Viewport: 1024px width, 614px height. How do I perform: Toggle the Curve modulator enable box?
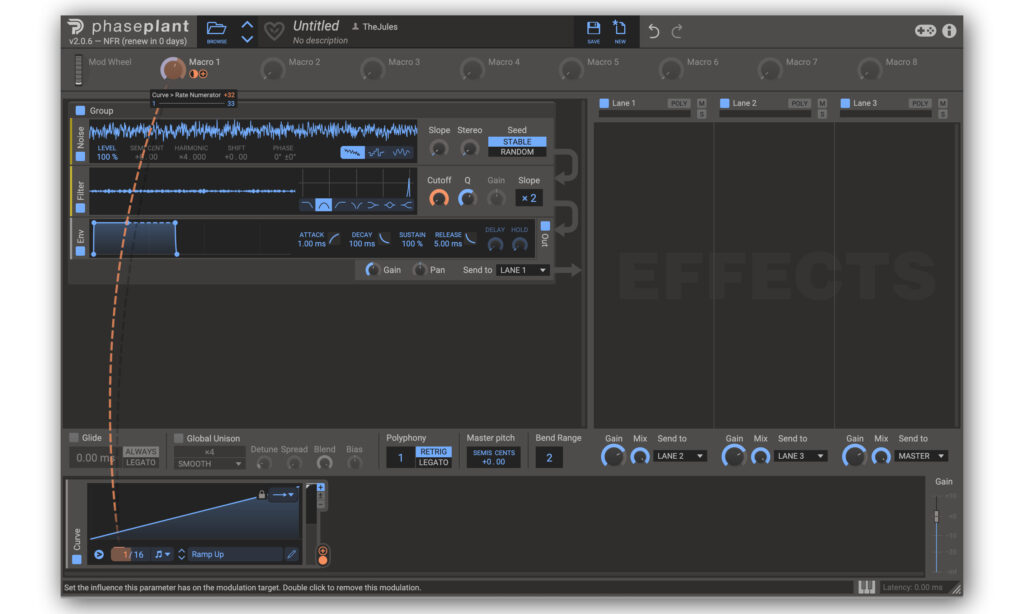pos(76,560)
